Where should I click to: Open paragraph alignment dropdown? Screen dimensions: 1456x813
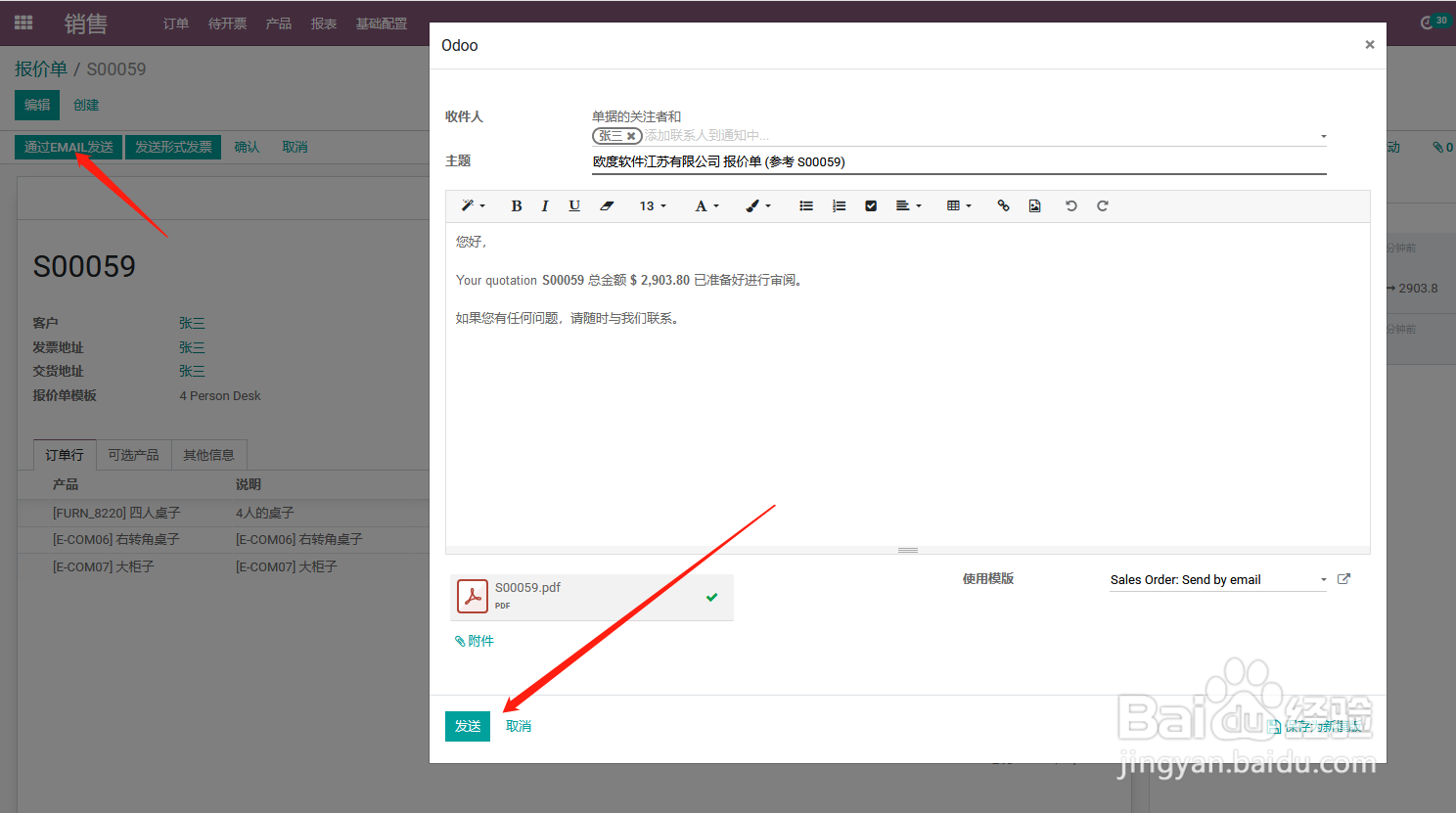[908, 205]
